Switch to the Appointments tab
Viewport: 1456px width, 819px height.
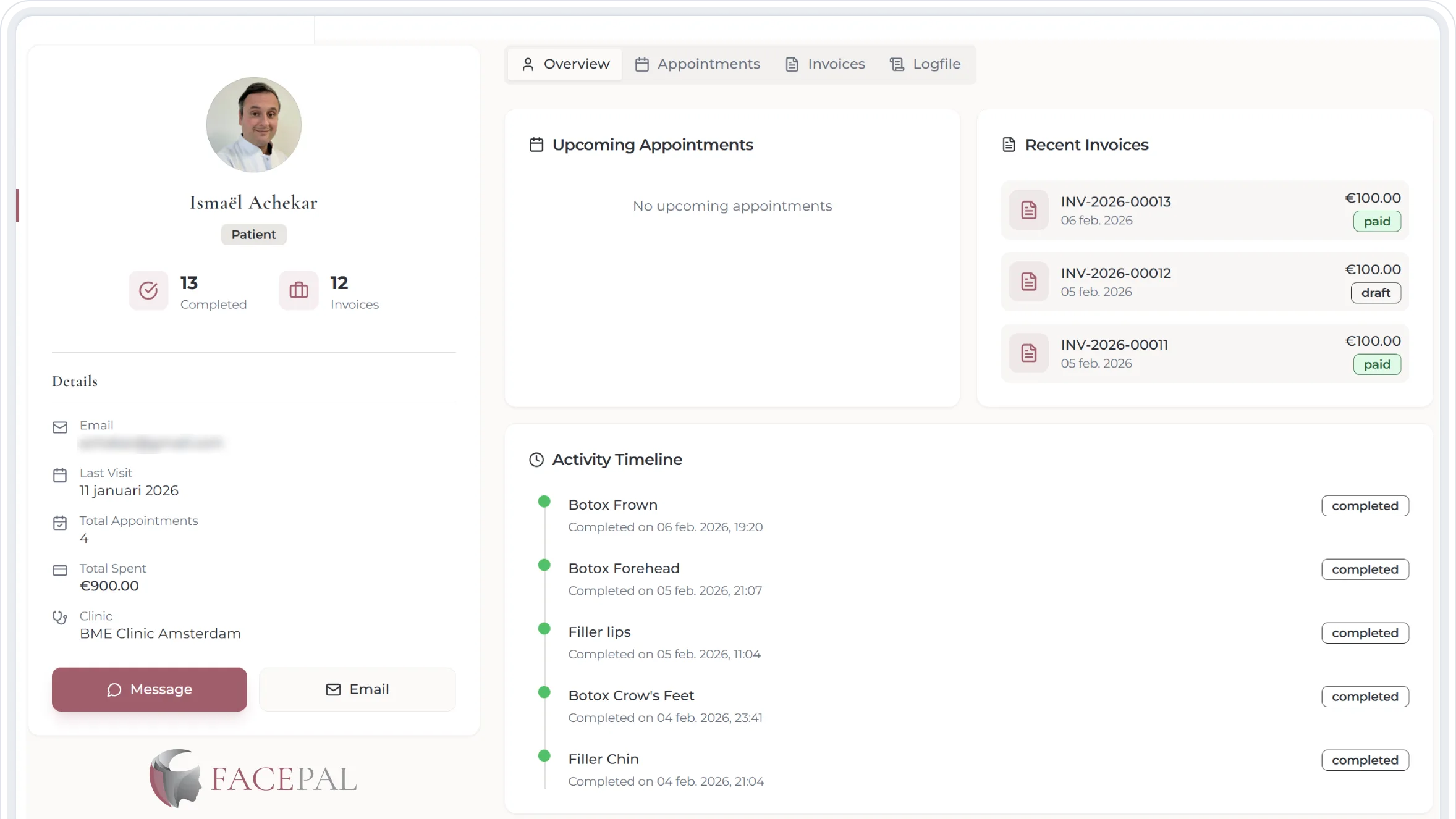pyautogui.click(x=698, y=64)
